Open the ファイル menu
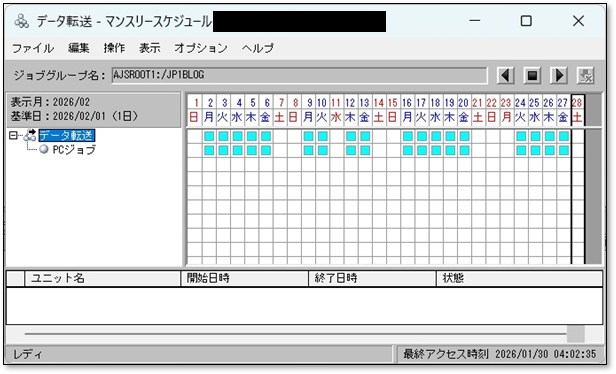This screenshot has width=616, height=374. pos(33,48)
